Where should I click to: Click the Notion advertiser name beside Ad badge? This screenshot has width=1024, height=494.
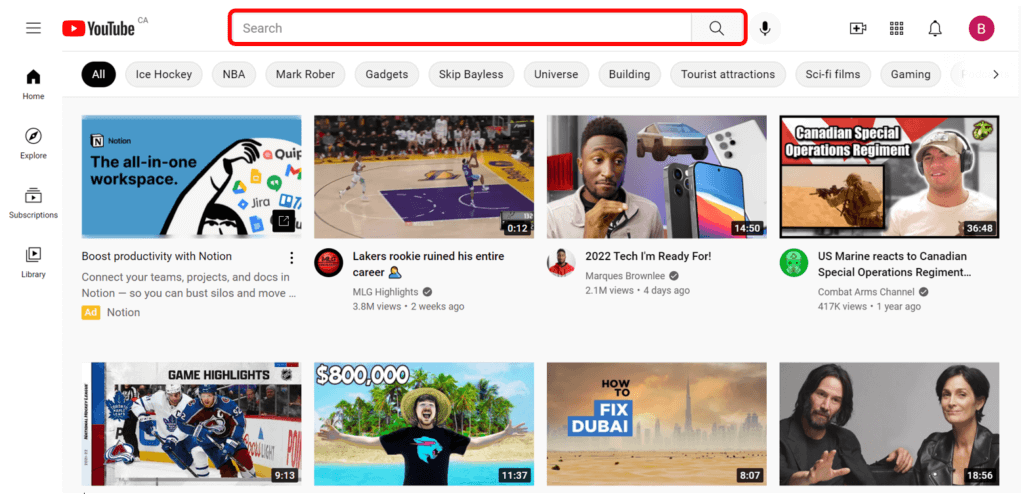pos(123,312)
